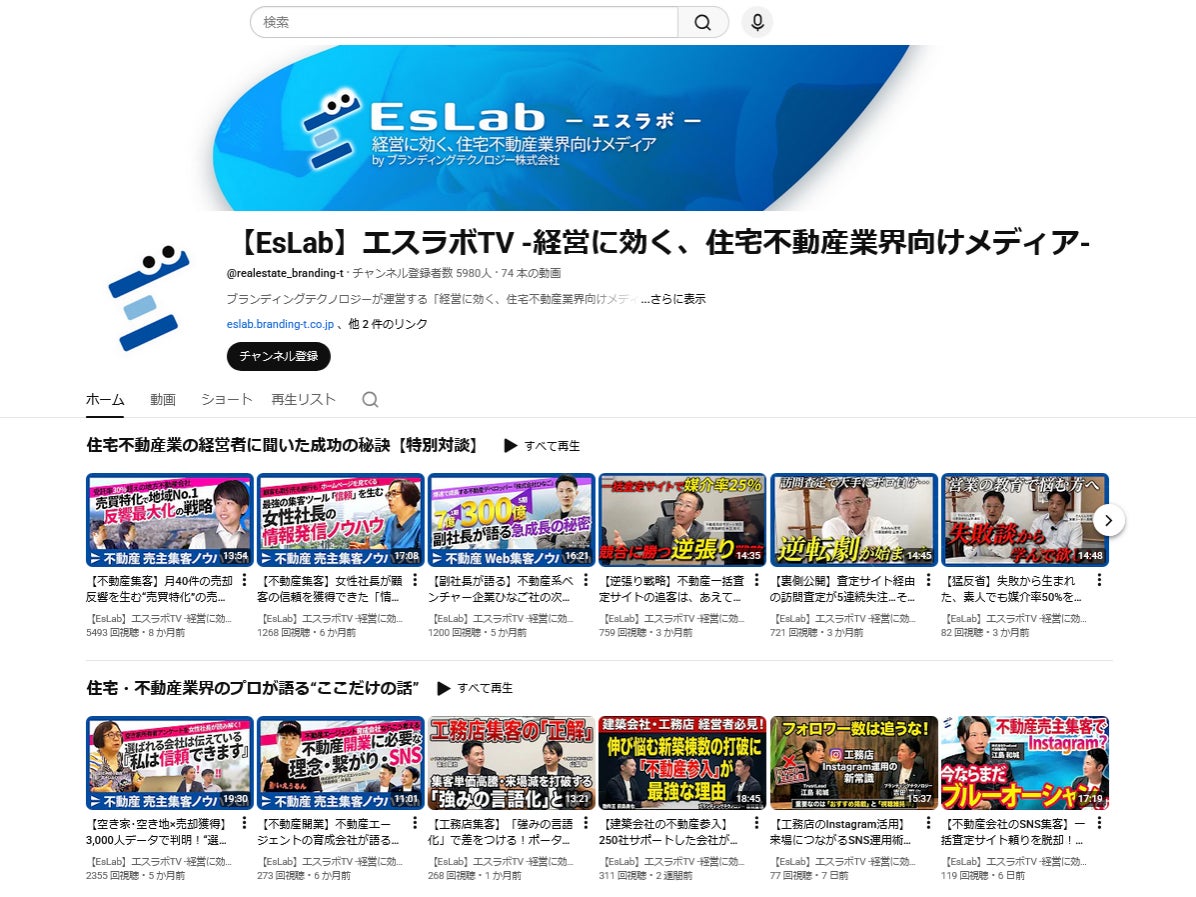This screenshot has width=1196, height=897.
Task: Click the EsLab channel avatar logo
Action: coord(149,297)
